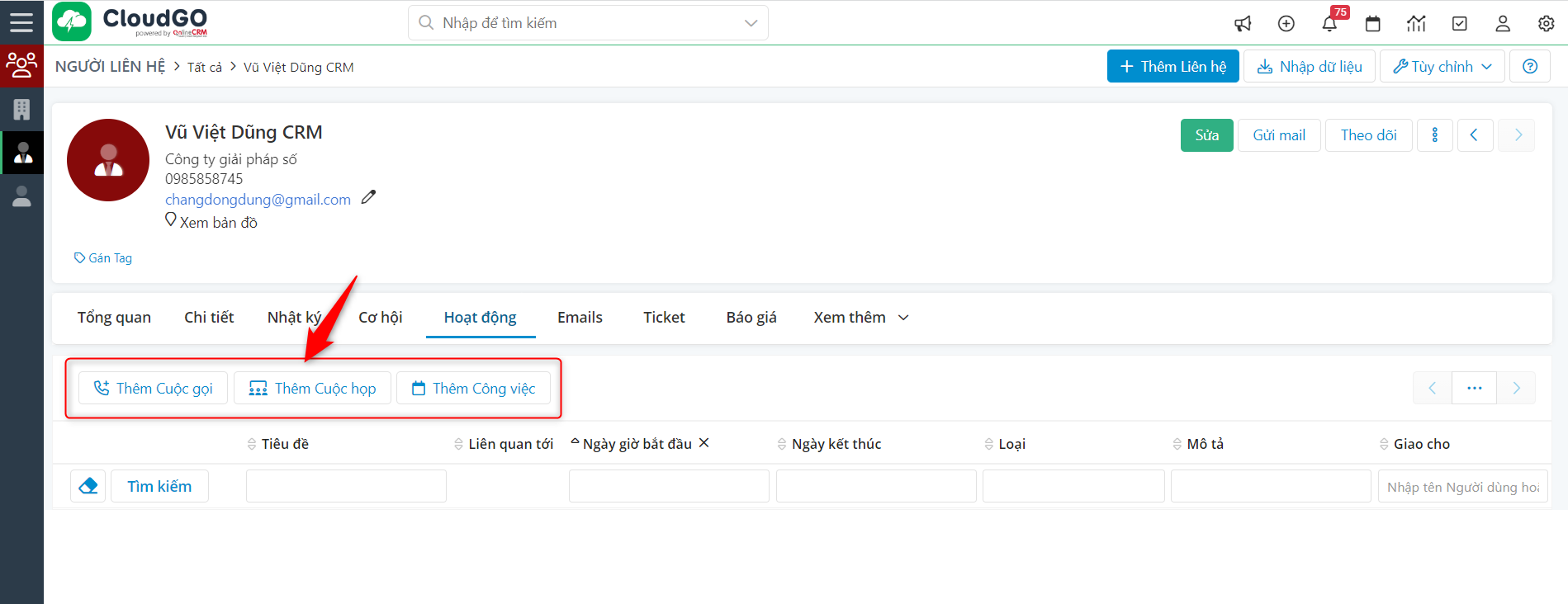Screen dimensions: 1568x604
Task: Click the Theo dõi button
Action: [x=1369, y=135]
